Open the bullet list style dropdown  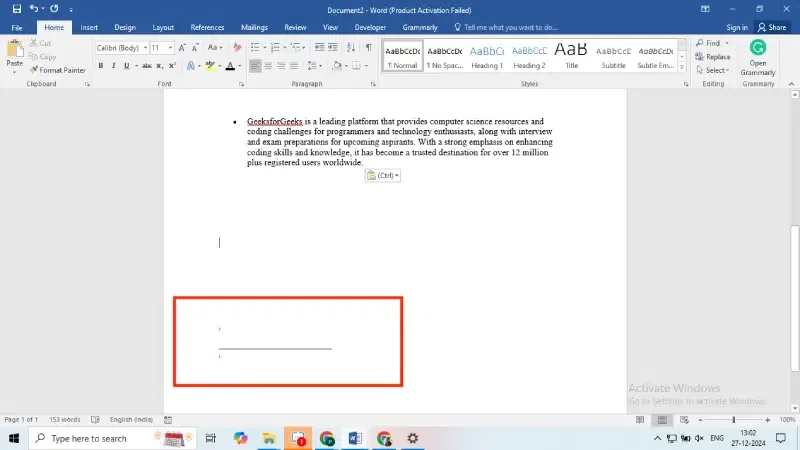click(x=265, y=47)
